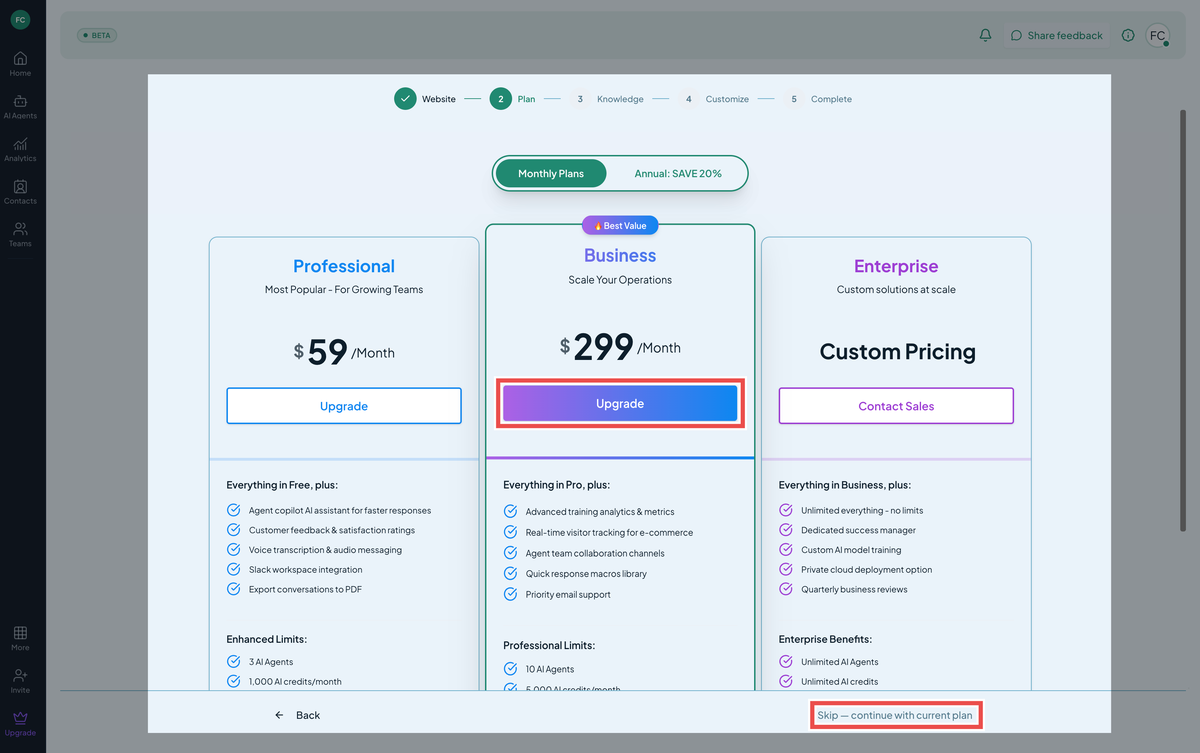Click checkmark beside Private cloud deployment option
Viewport: 1200px width, 753px height.
[x=786, y=569]
